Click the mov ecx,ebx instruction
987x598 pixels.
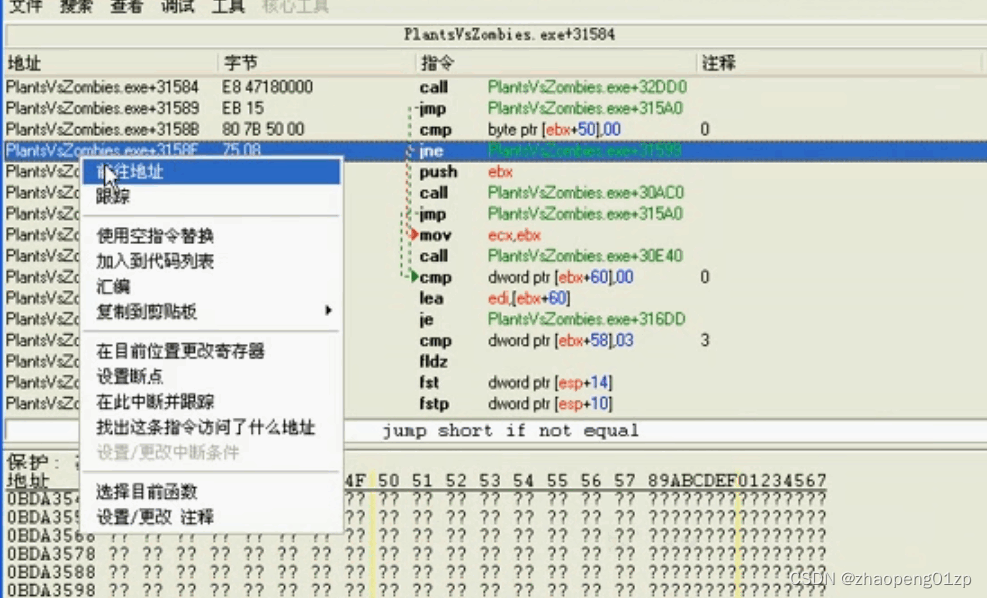click(480, 235)
